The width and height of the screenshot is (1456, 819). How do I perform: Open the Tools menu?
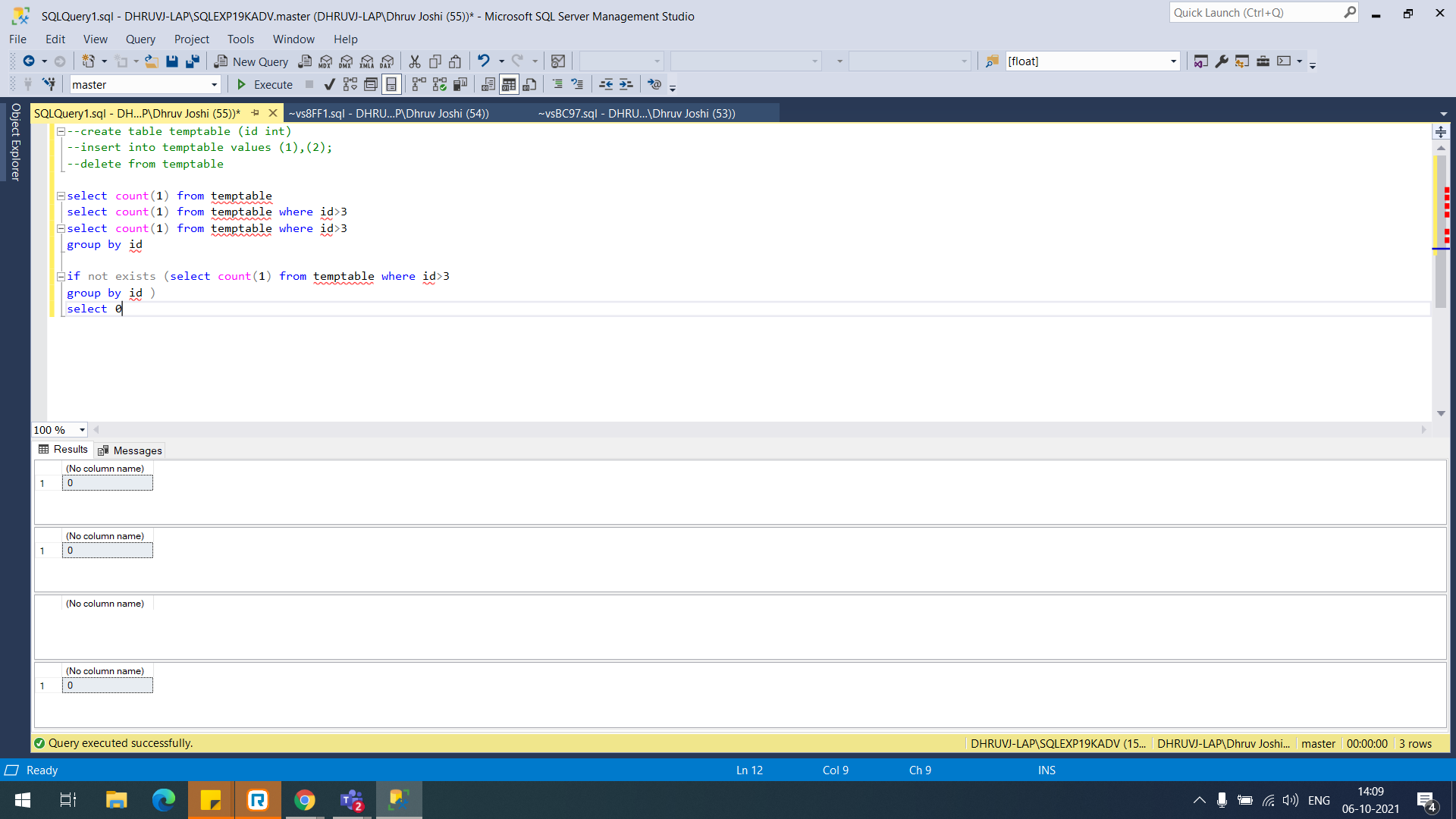click(x=240, y=39)
